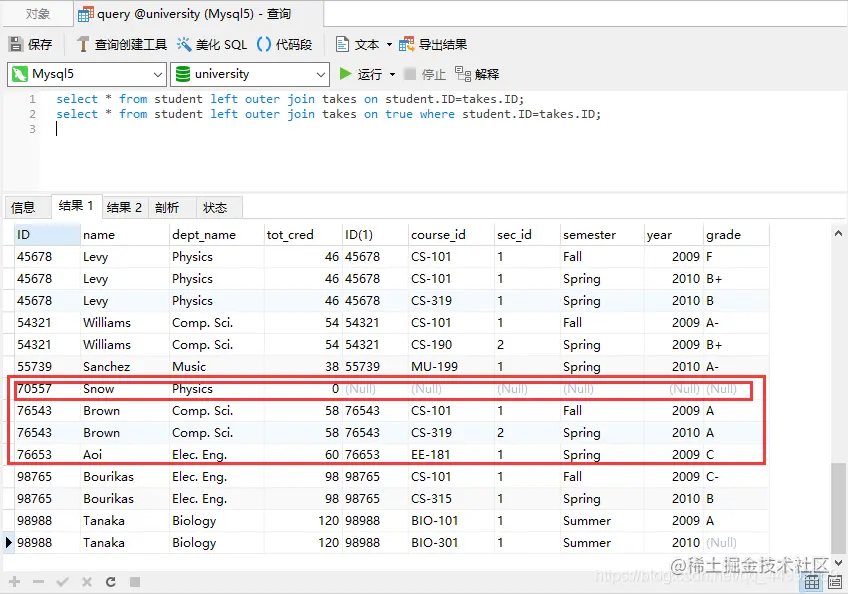
Task: Switch to grid view icon at bottom right
Action: point(812,582)
